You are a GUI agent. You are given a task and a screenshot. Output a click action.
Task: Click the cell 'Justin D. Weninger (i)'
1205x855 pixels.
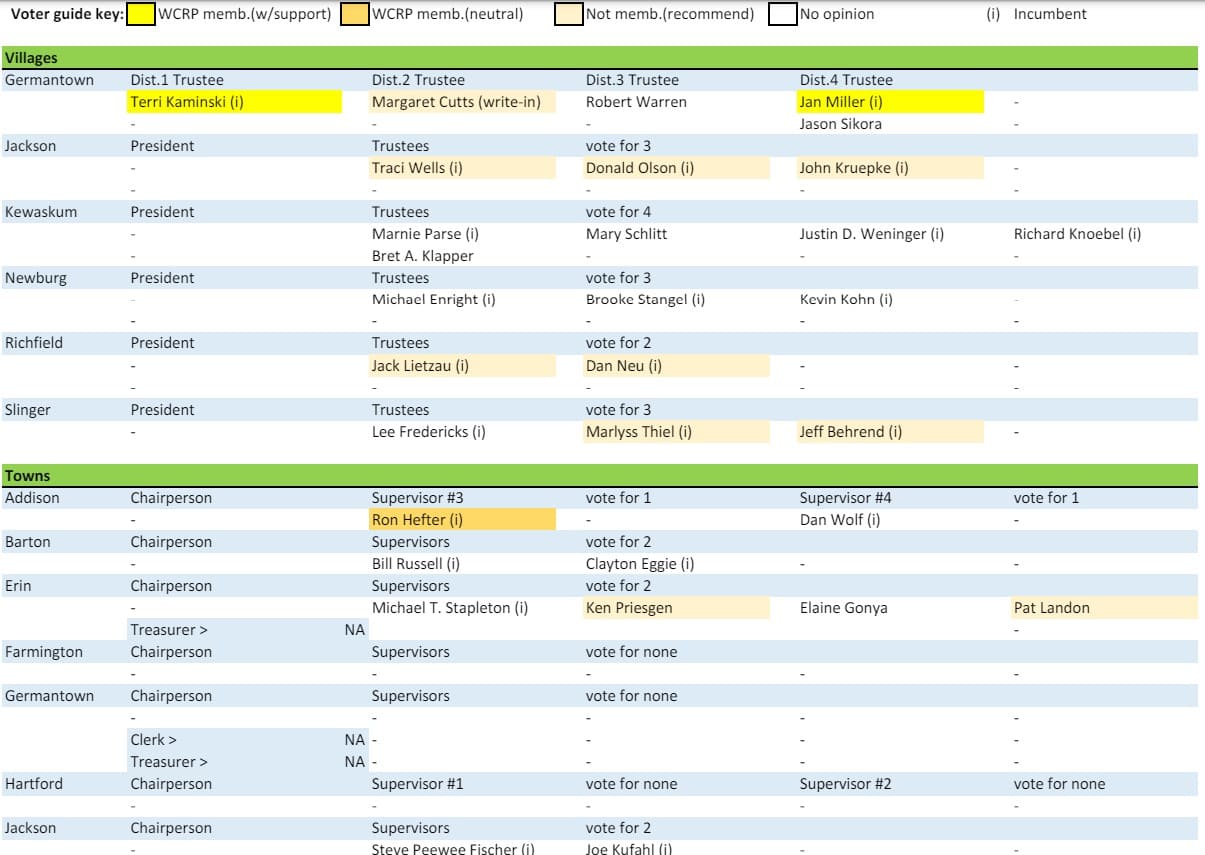[x=872, y=234]
